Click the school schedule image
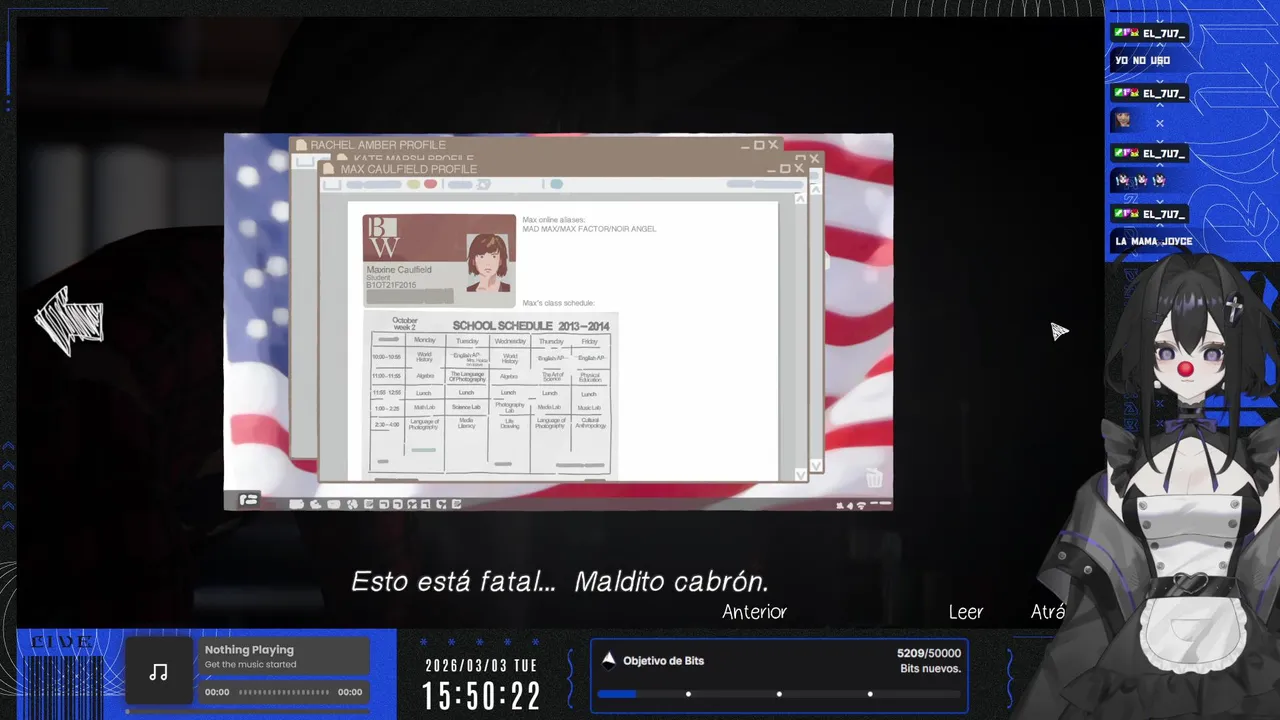 [490, 395]
